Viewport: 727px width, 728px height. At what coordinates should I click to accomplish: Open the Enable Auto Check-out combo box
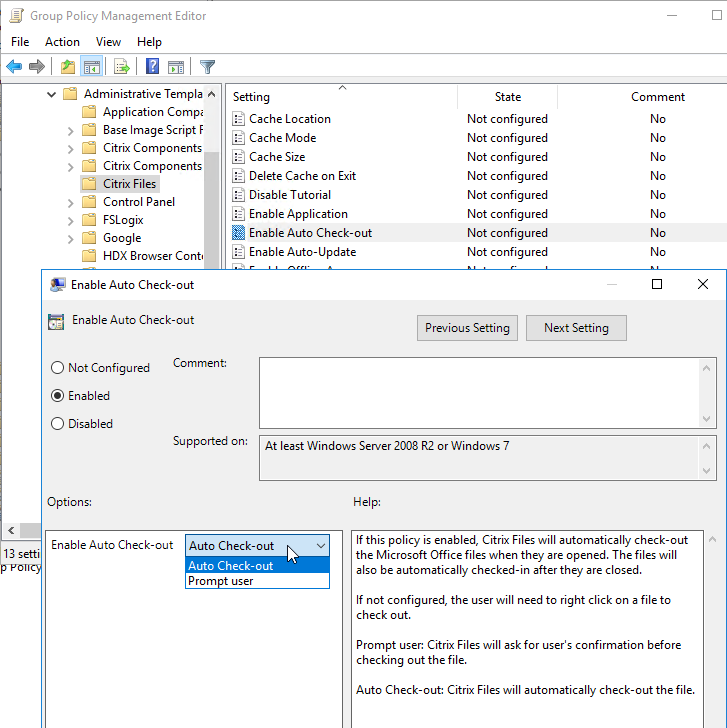(257, 546)
